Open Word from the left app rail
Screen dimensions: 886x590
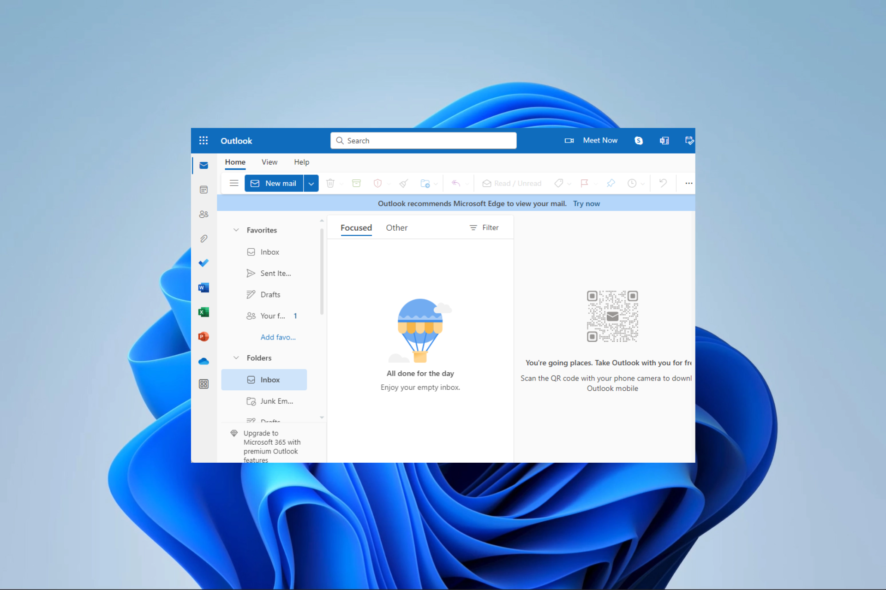click(x=203, y=287)
